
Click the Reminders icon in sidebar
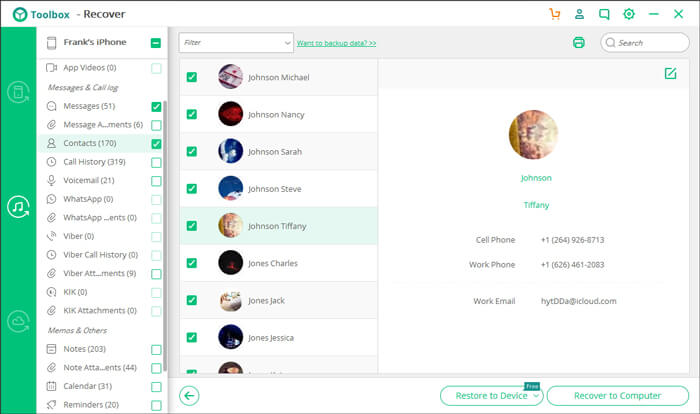[x=51, y=405]
